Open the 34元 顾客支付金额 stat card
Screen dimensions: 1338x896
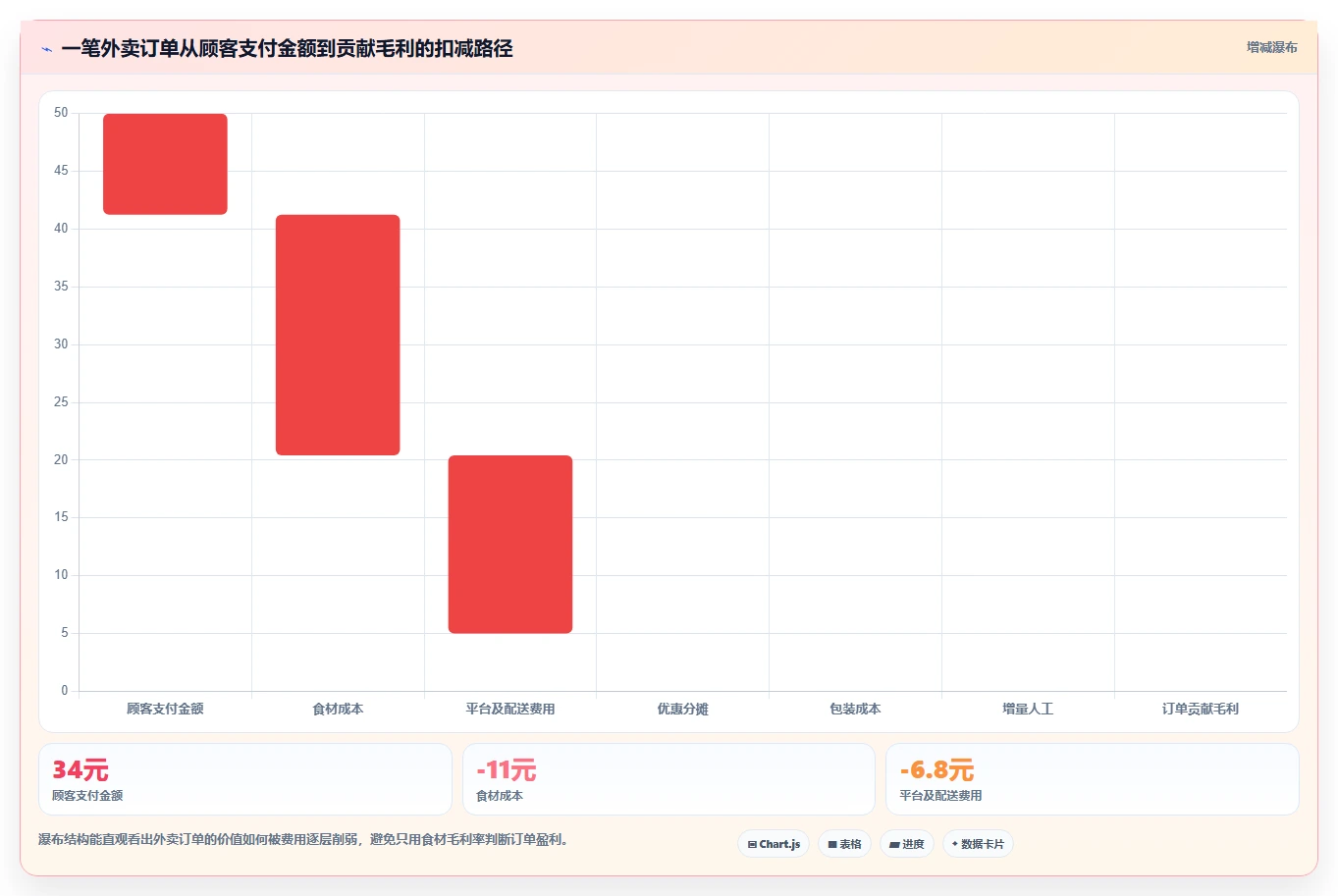tap(245, 779)
